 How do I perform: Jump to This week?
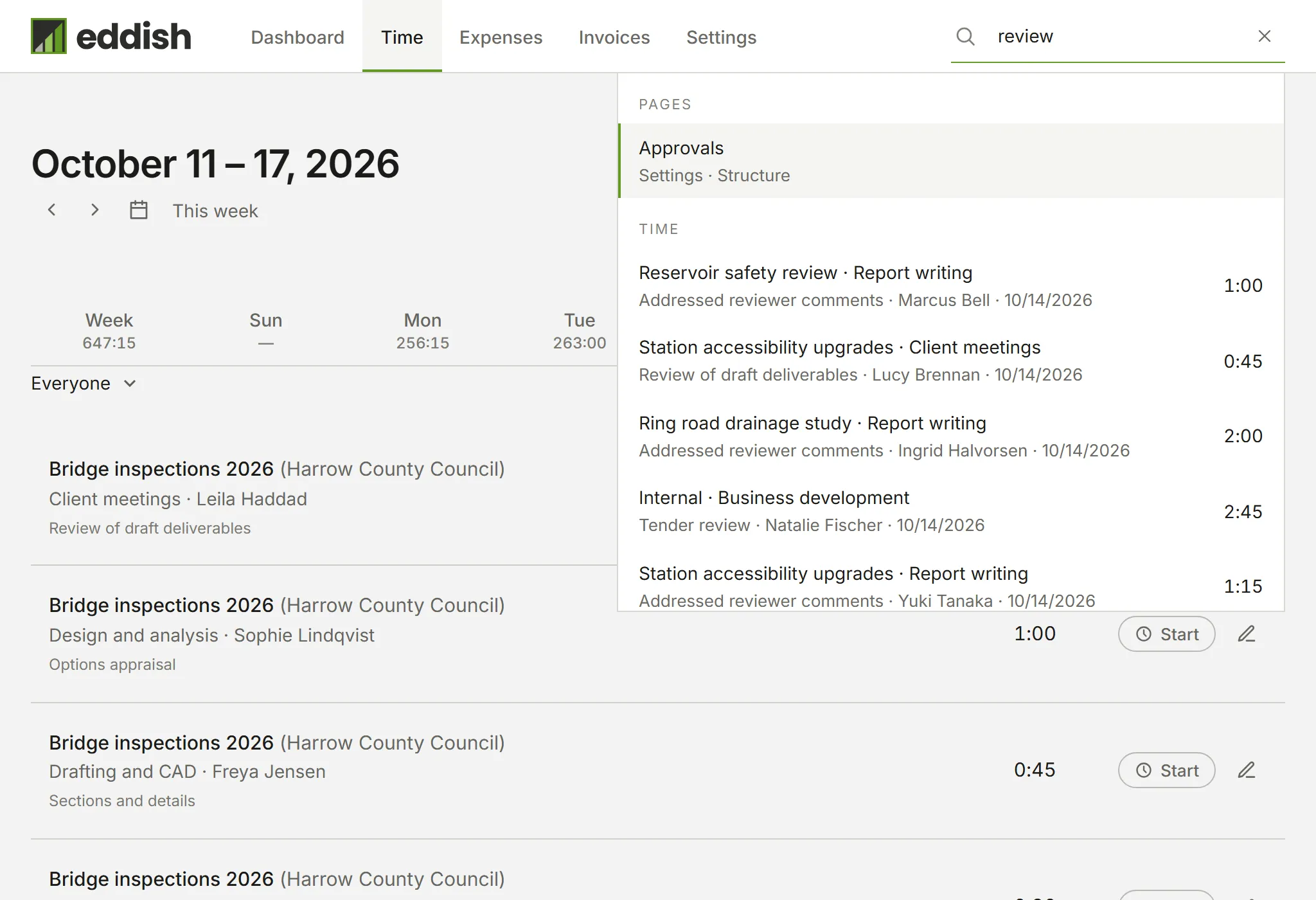click(215, 211)
